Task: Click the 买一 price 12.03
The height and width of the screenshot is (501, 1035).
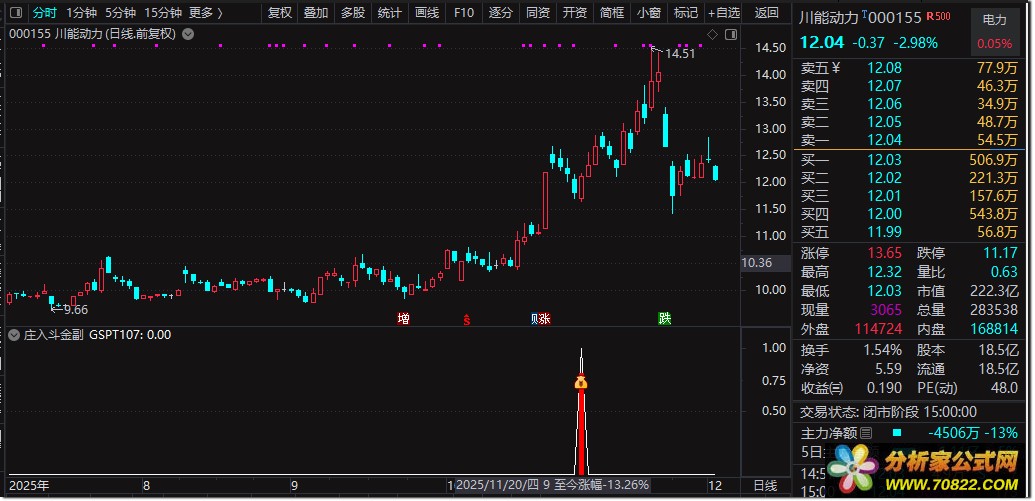Action: [x=885, y=160]
